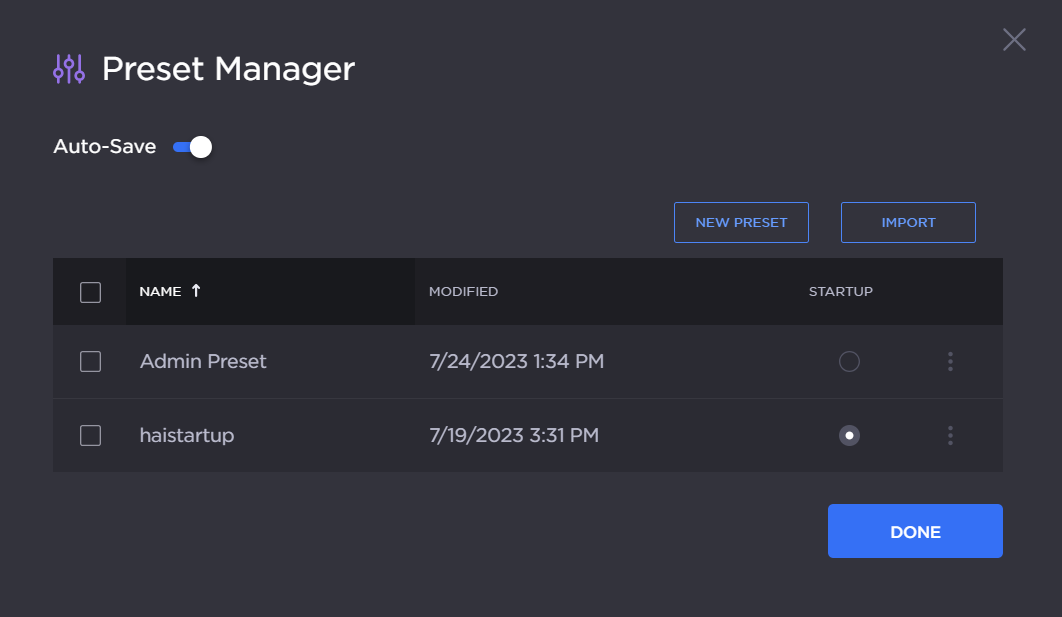1062x617 pixels.
Task: Open the three-dot menu for Admin Preset
Action: click(950, 362)
